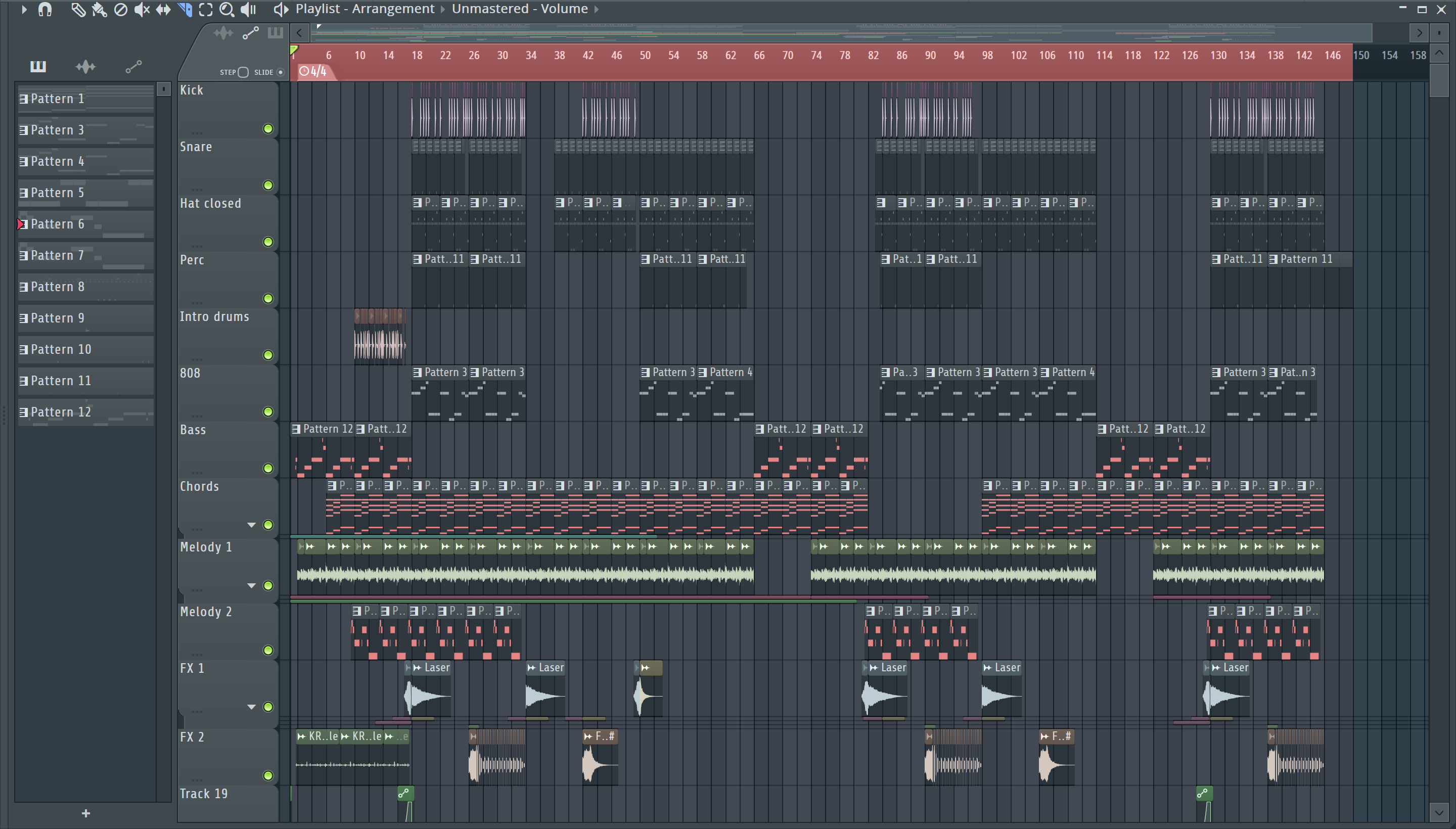Click the speaker icon before Playlist title
Viewport: 1456px width, 829px height.
pos(280,9)
